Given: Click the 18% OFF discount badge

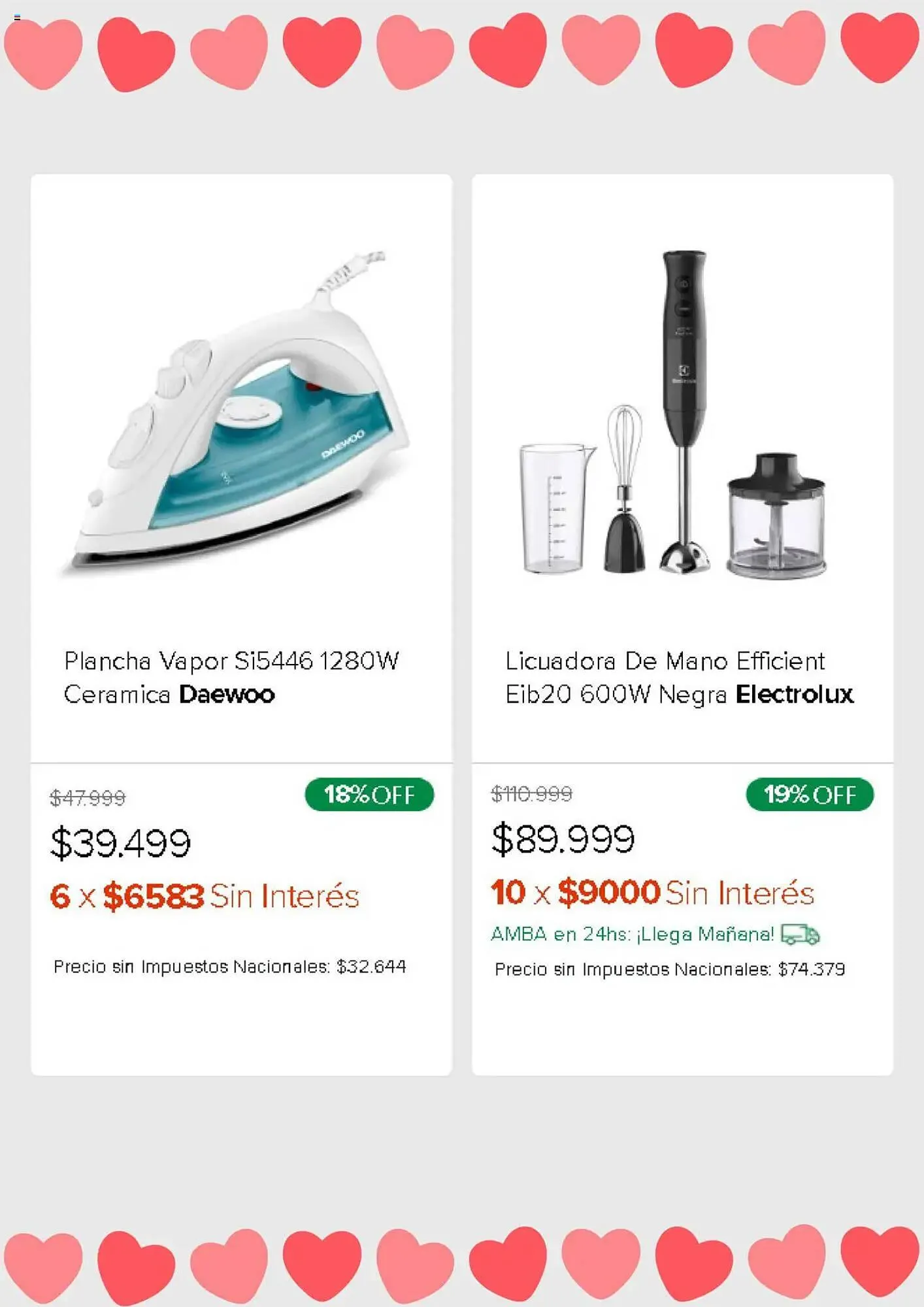Looking at the screenshot, I should [369, 795].
